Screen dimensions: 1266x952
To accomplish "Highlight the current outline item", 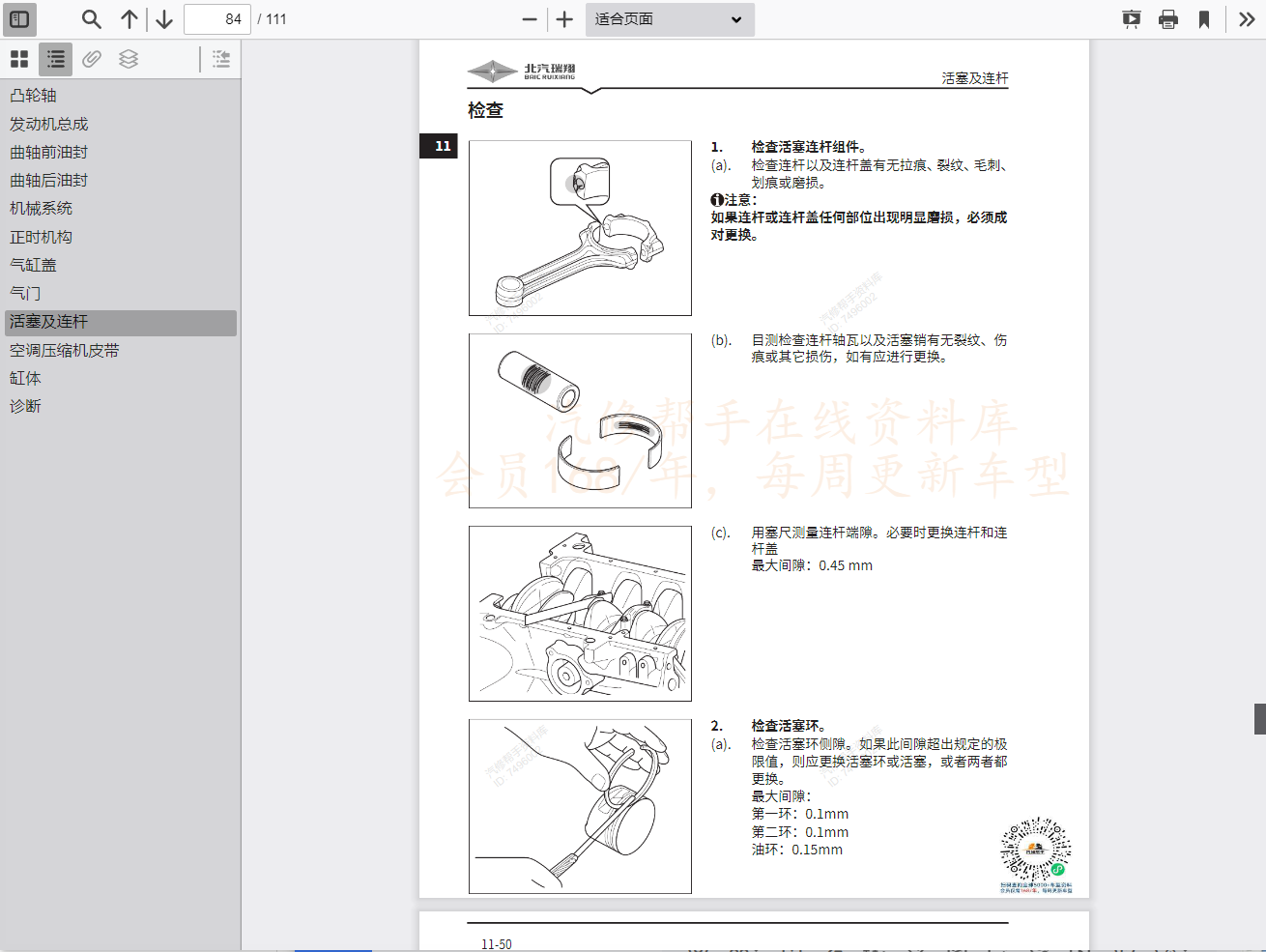I will point(220,59).
